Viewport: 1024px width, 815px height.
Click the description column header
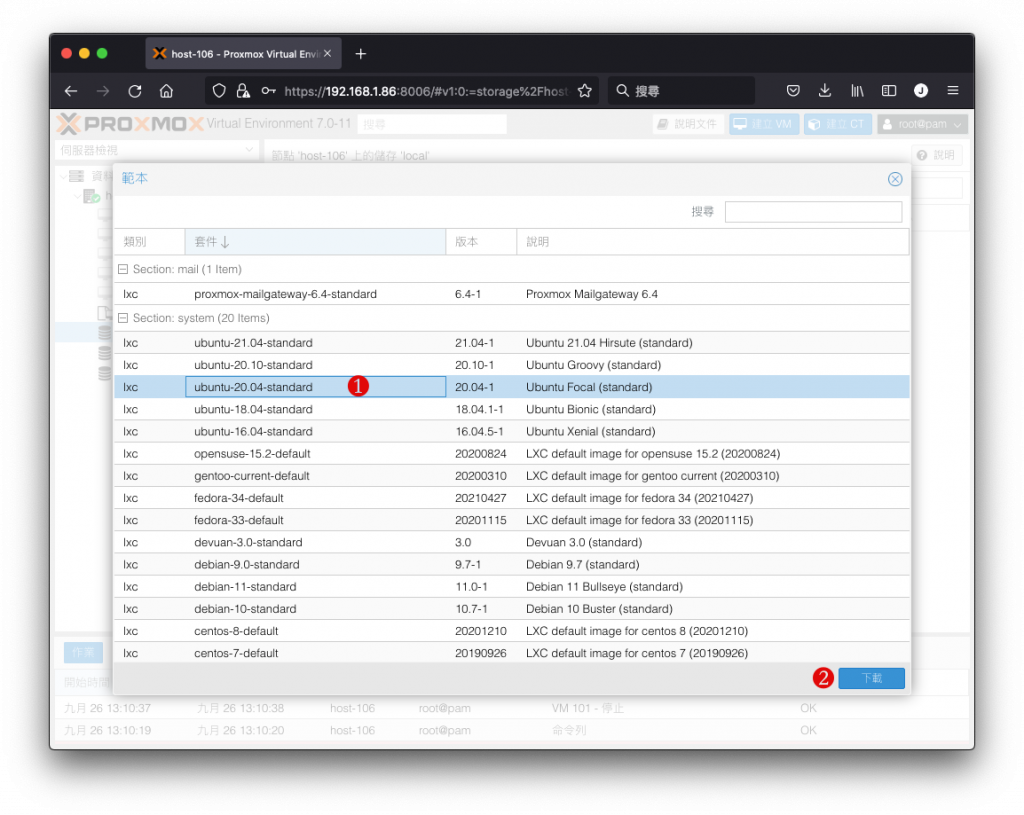pyautogui.click(x=712, y=242)
